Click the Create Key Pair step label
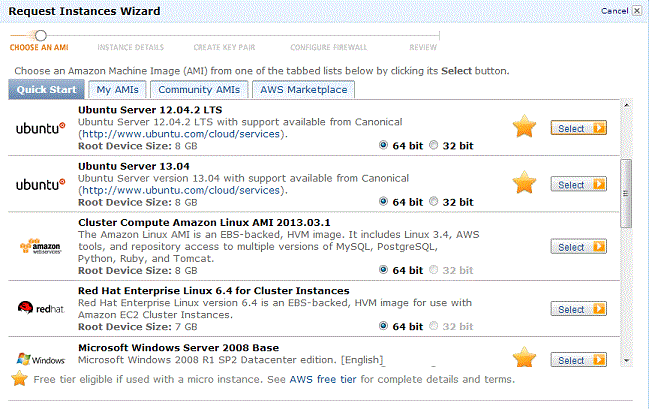This screenshot has width=649, height=409. tap(224, 48)
